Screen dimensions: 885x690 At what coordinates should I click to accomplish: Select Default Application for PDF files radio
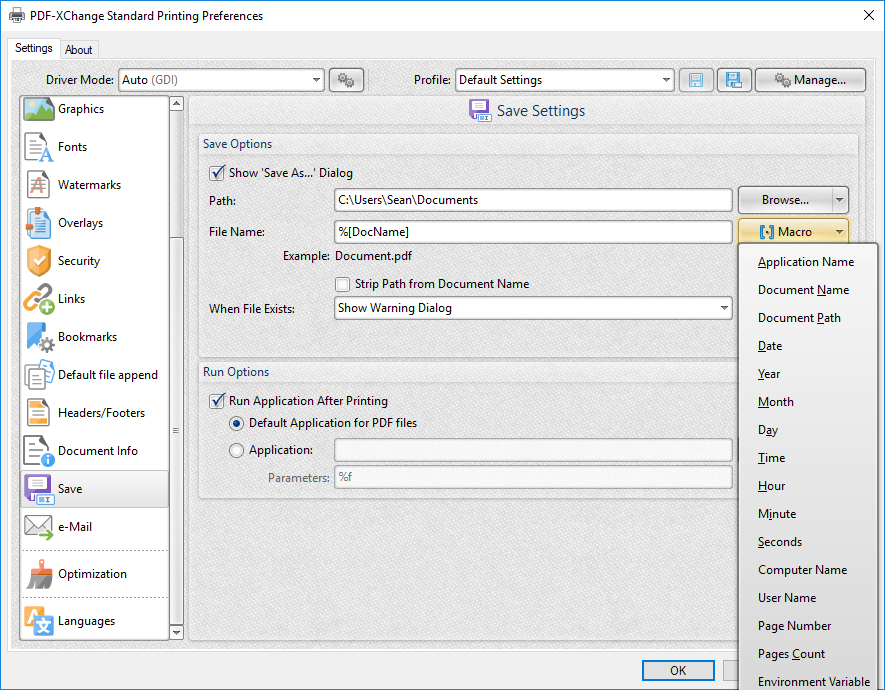coord(236,423)
